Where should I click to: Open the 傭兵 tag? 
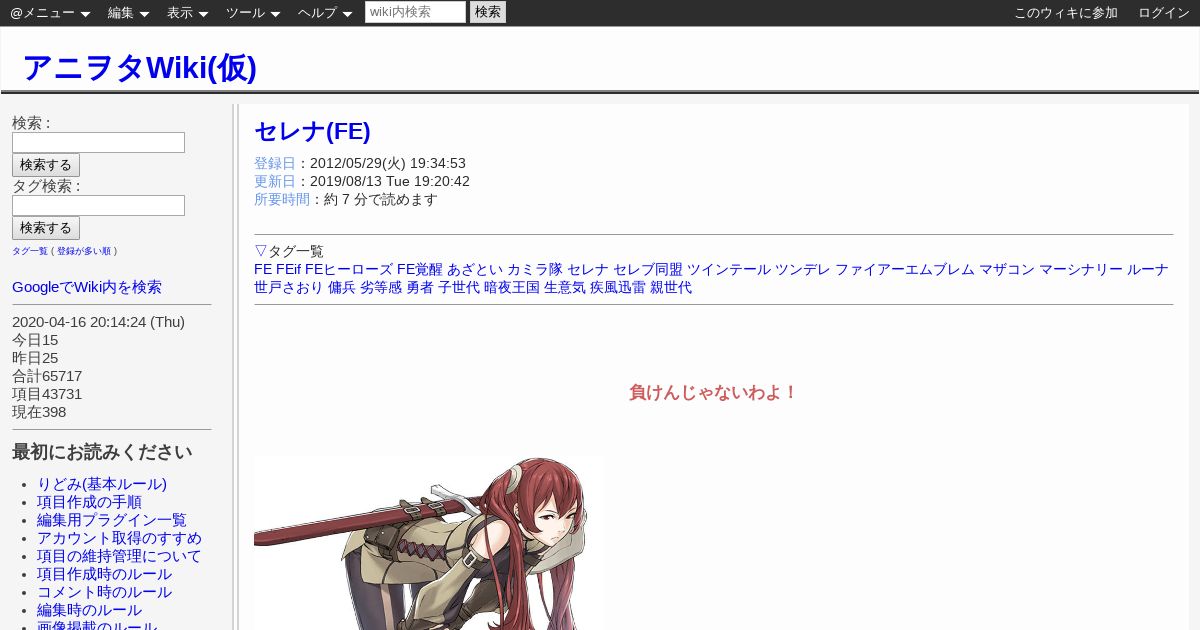click(x=342, y=287)
